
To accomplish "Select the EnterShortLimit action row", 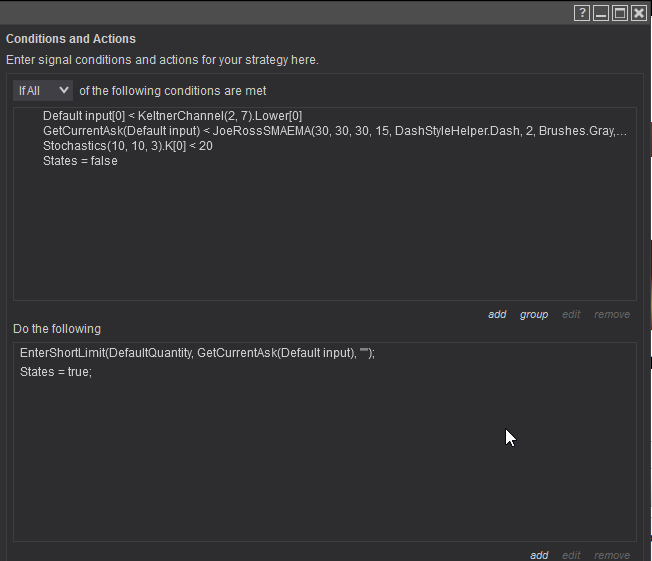I will pos(197,353).
